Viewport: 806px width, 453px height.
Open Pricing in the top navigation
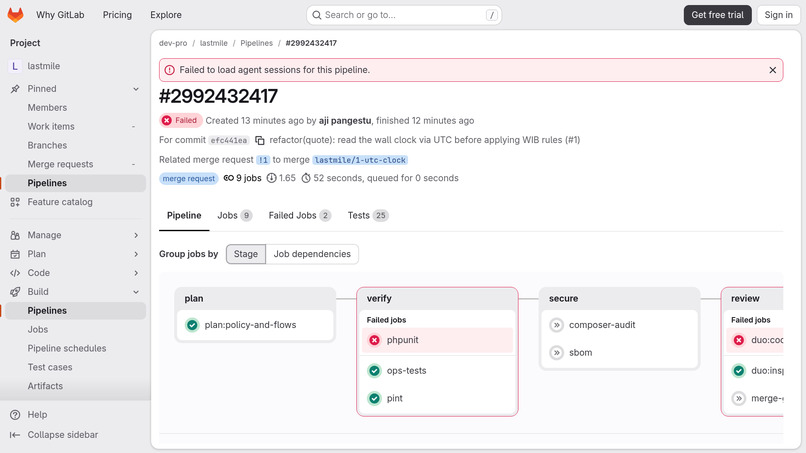(117, 15)
